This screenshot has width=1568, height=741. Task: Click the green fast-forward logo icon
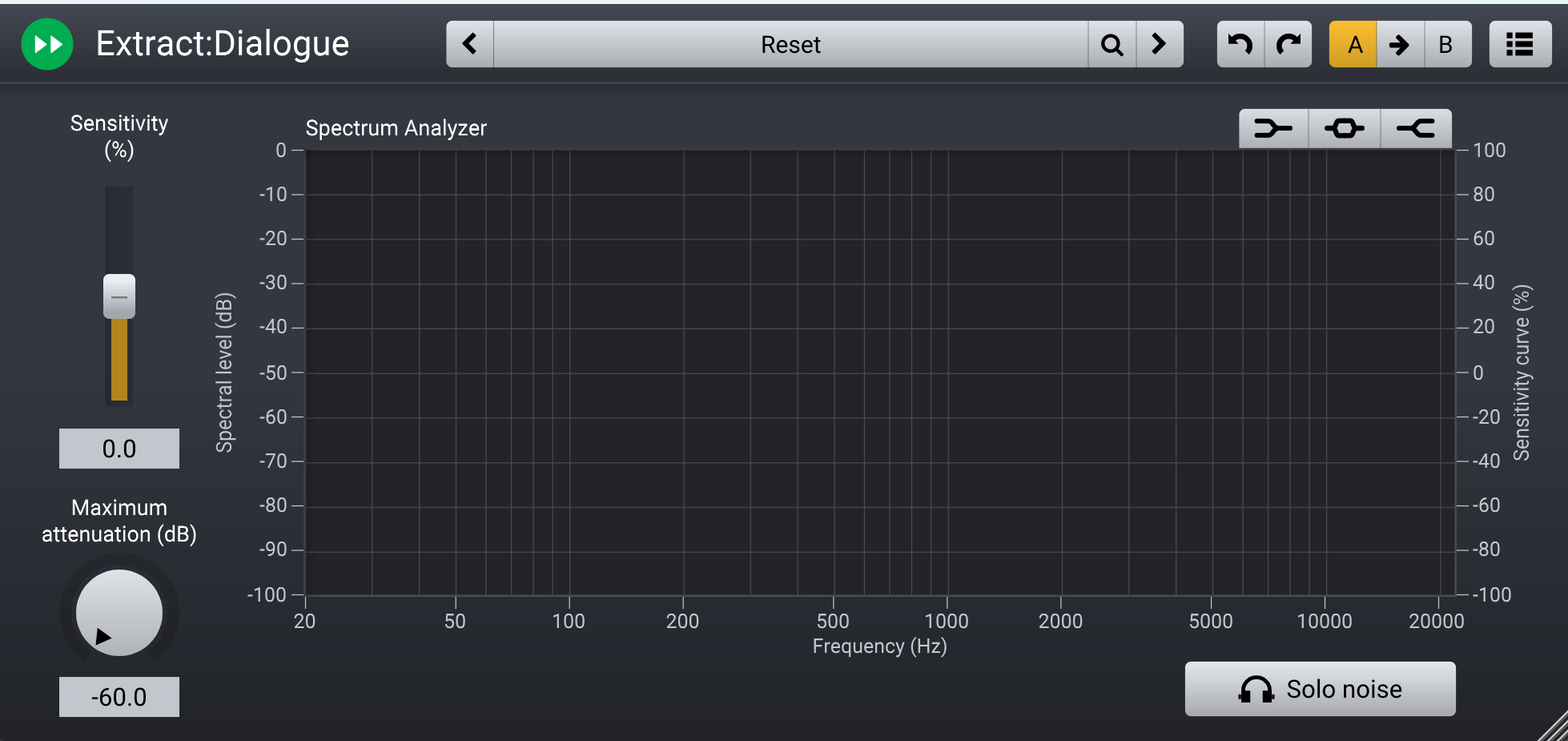(47, 44)
